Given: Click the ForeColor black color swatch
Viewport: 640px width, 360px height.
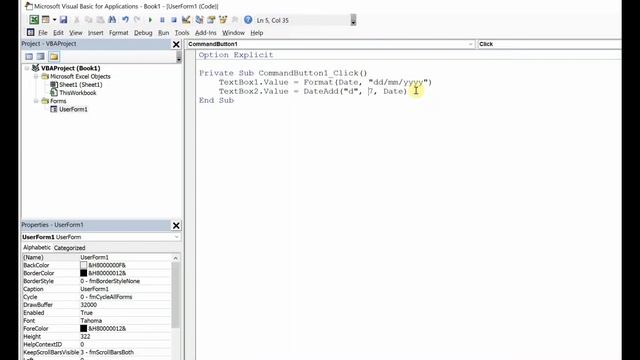Looking at the screenshot, I should click(84, 328).
